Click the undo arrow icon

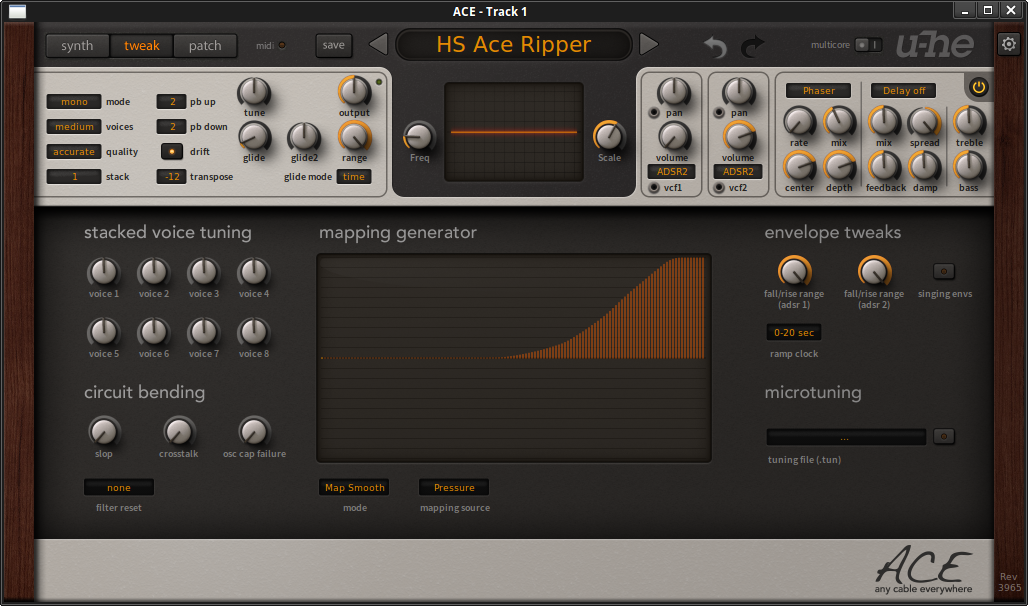click(715, 47)
